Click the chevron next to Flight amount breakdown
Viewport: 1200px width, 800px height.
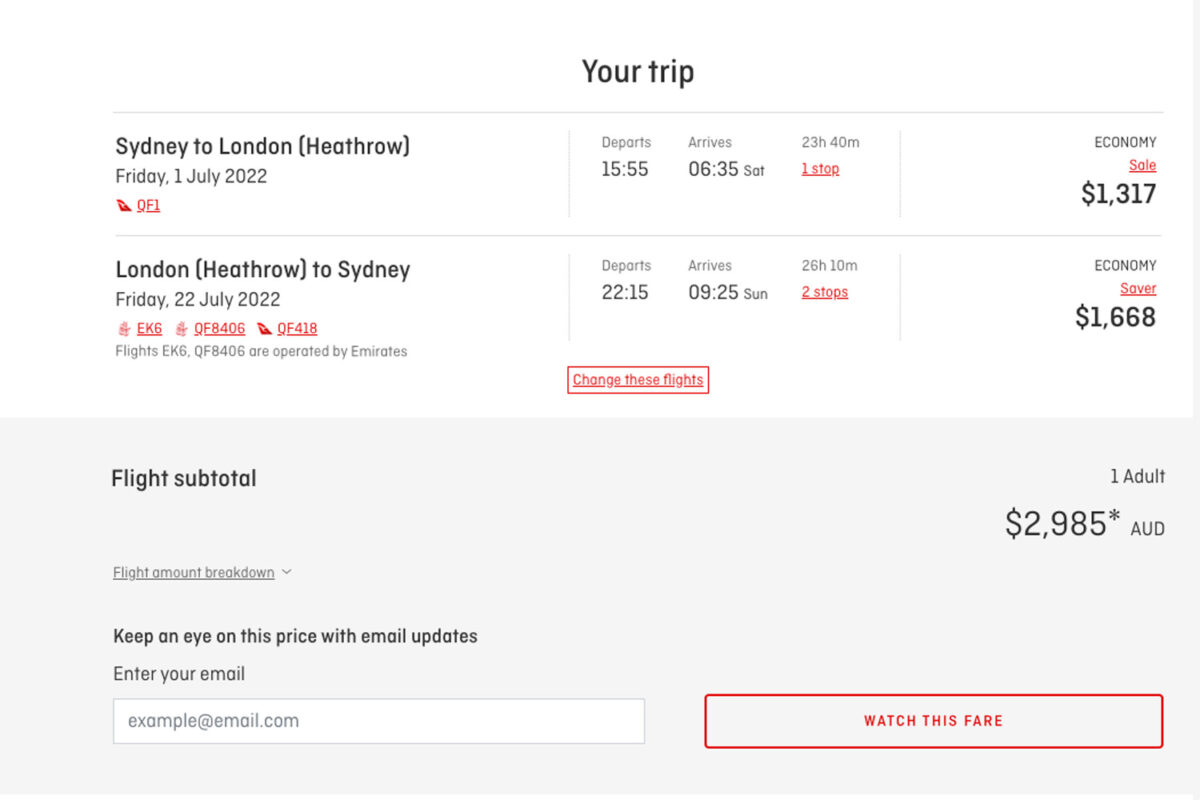coord(286,572)
